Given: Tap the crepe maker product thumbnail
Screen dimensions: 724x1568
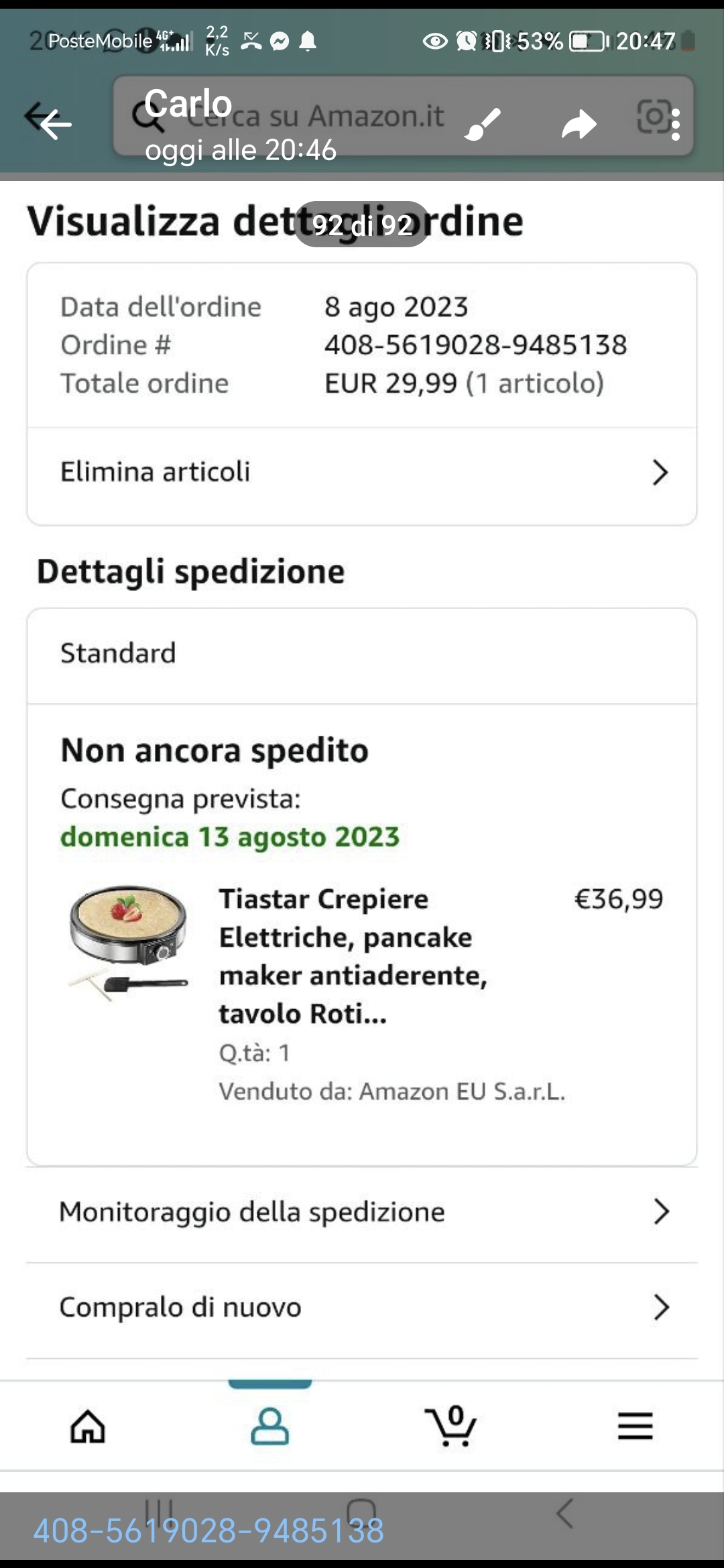Looking at the screenshot, I should [129, 941].
